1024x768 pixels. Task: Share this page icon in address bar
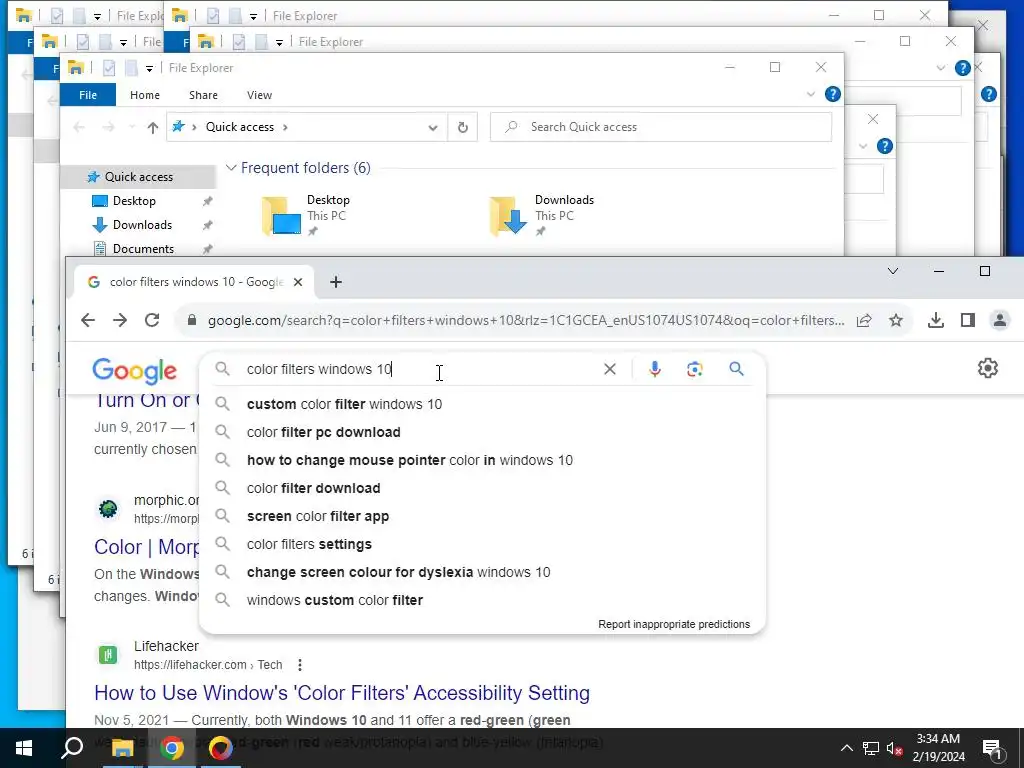tap(864, 320)
